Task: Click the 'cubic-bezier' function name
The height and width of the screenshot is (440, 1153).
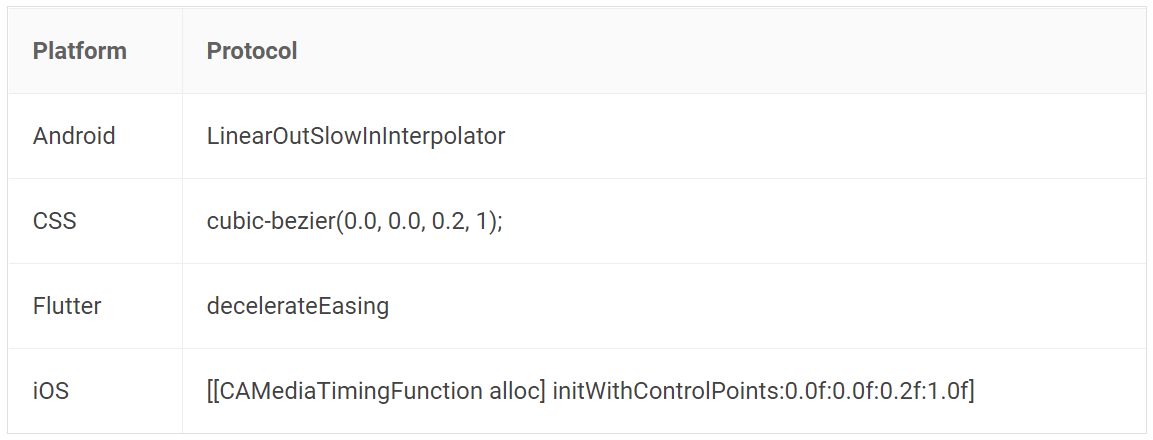Action: pyautogui.click(x=271, y=221)
